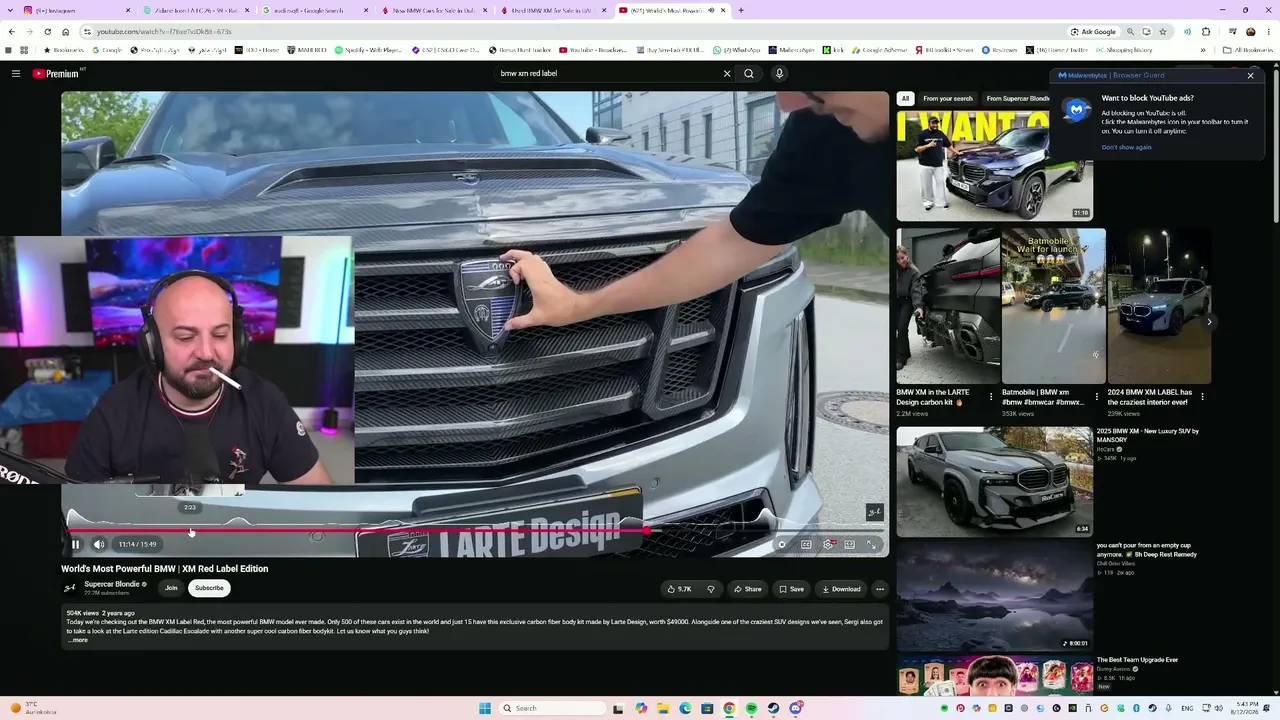Open 2024 BMW XM LABEL short
The height and width of the screenshot is (720, 1280).
[x=1159, y=306]
